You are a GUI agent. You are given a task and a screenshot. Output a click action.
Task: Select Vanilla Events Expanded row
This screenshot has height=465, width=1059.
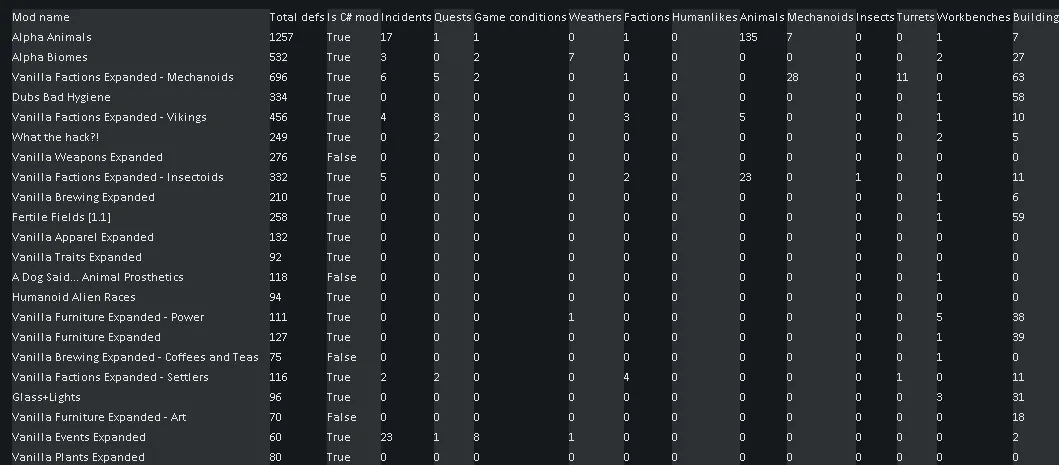click(78, 437)
